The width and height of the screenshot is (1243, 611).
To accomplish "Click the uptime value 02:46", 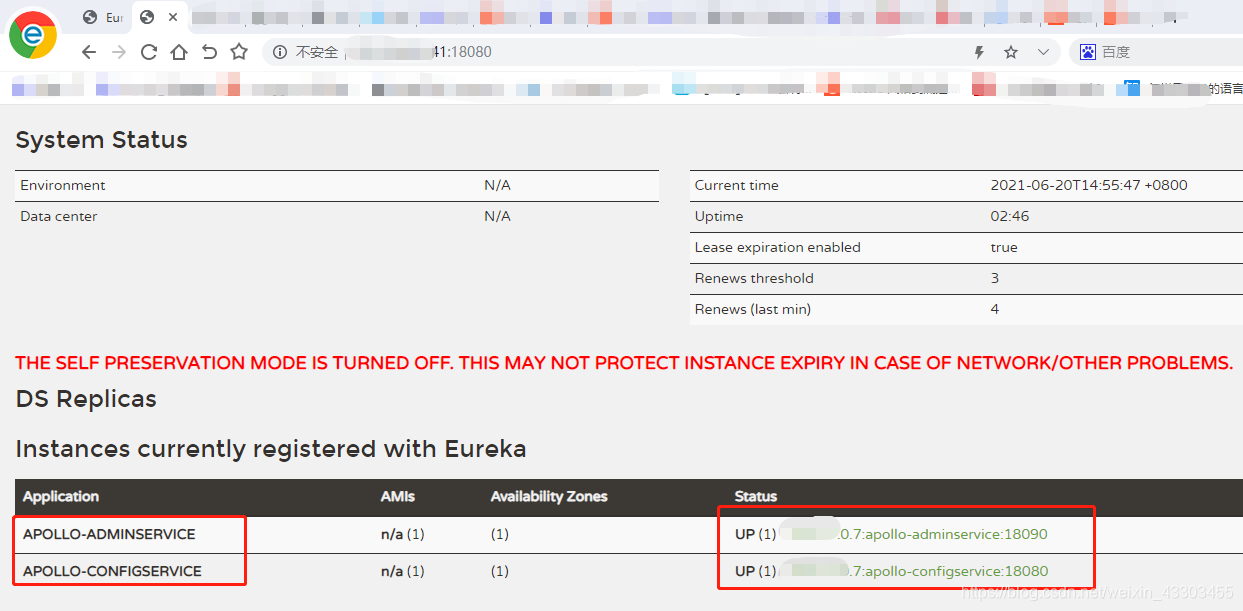I will click(x=1010, y=216).
